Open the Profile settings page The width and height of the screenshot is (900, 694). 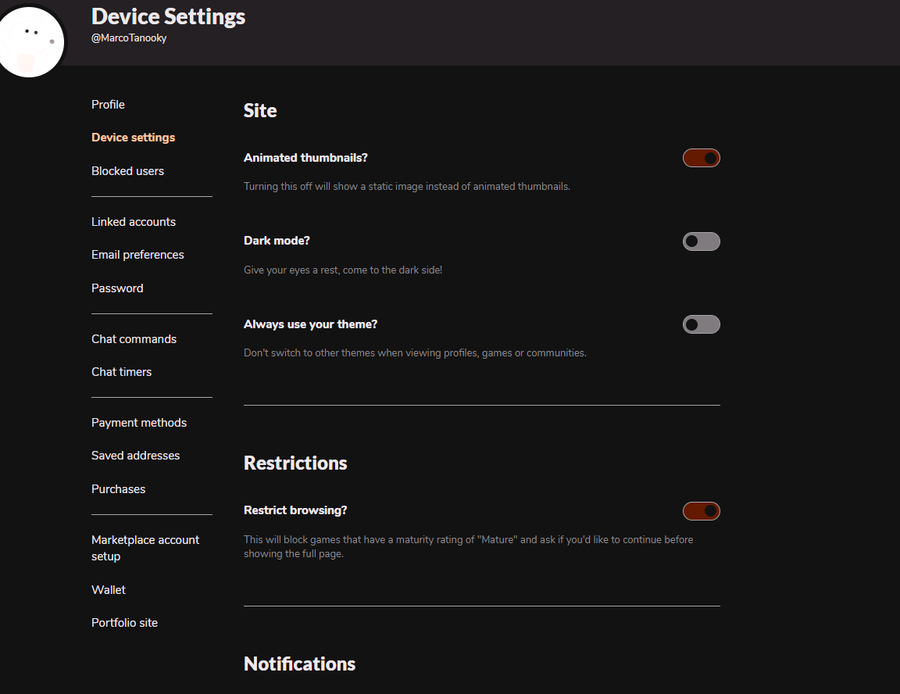[108, 104]
